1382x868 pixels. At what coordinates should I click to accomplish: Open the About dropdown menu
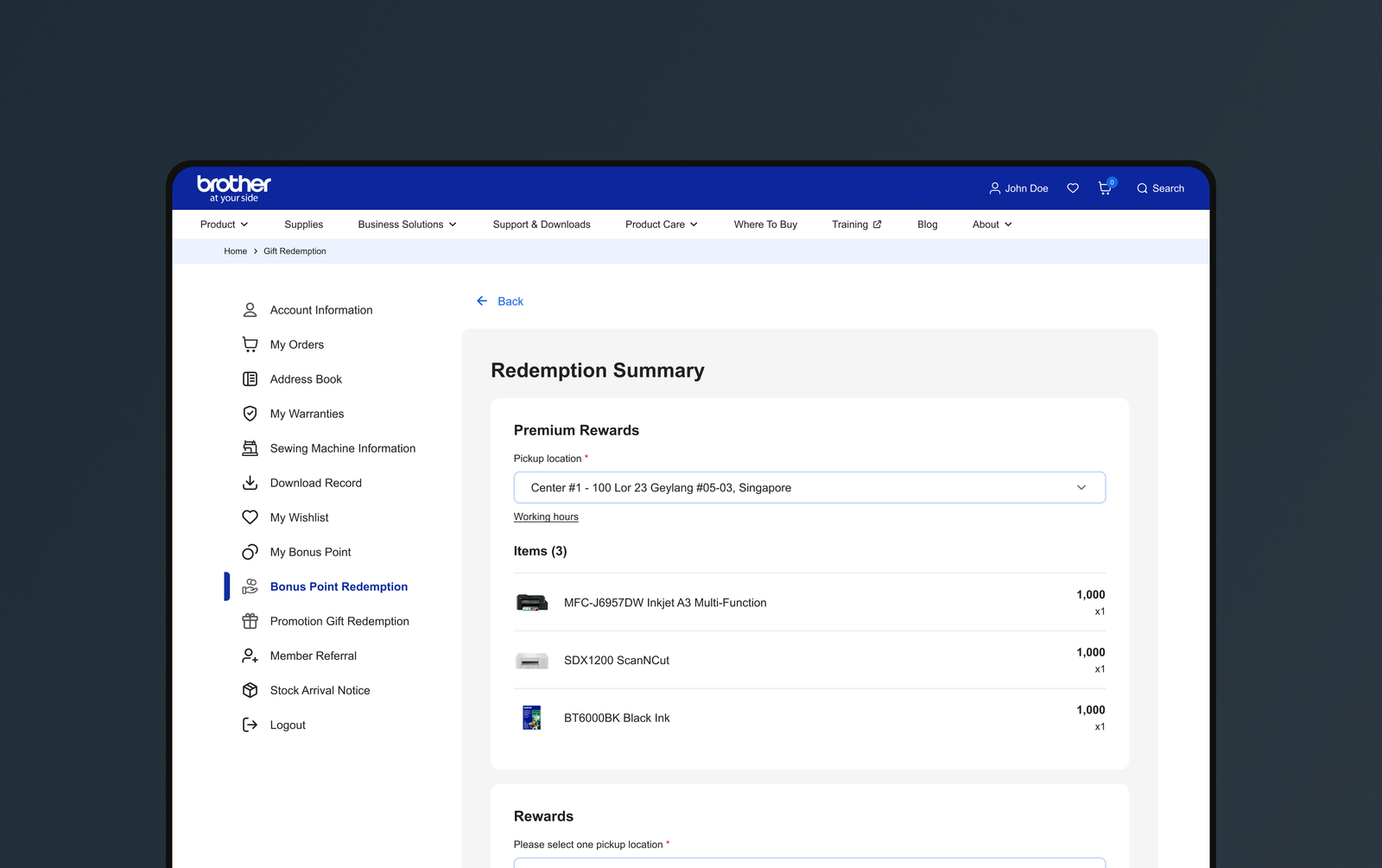tap(992, 225)
